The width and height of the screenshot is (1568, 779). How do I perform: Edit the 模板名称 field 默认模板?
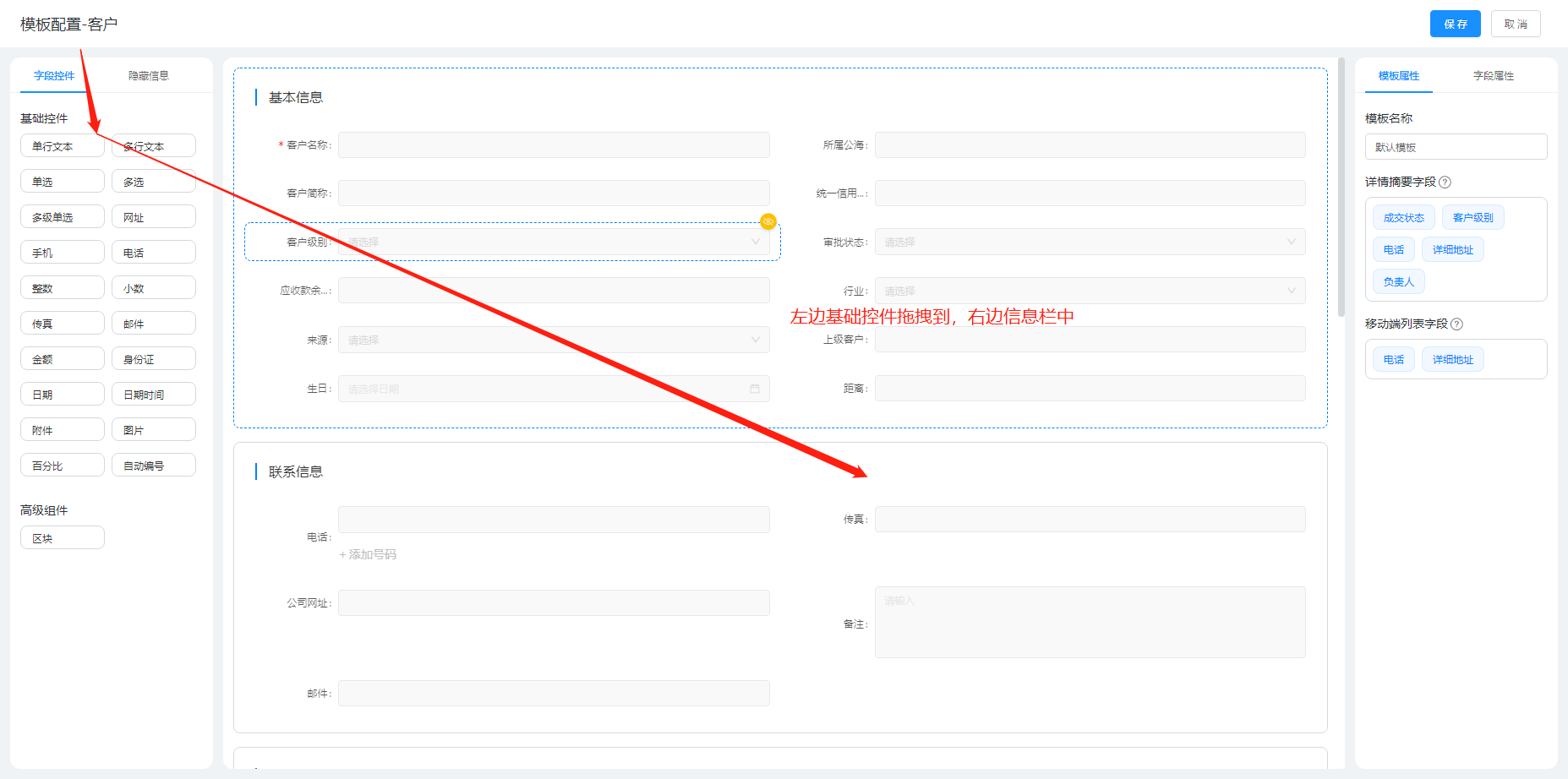pyautogui.click(x=1456, y=146)
